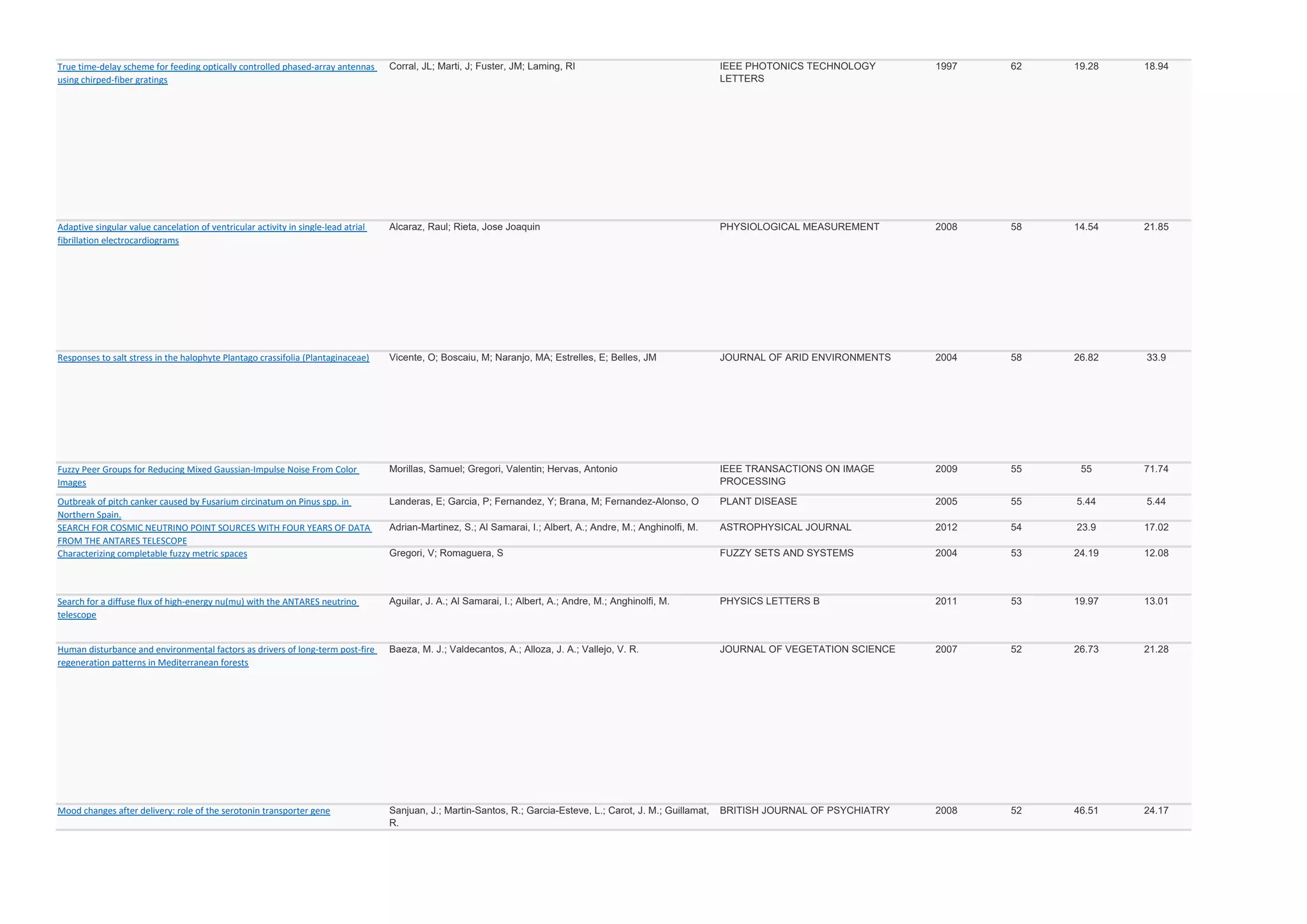Click value 24.19 in Fuzzy Sets row
This screenshot has width=1307, height=924.
1086,553
